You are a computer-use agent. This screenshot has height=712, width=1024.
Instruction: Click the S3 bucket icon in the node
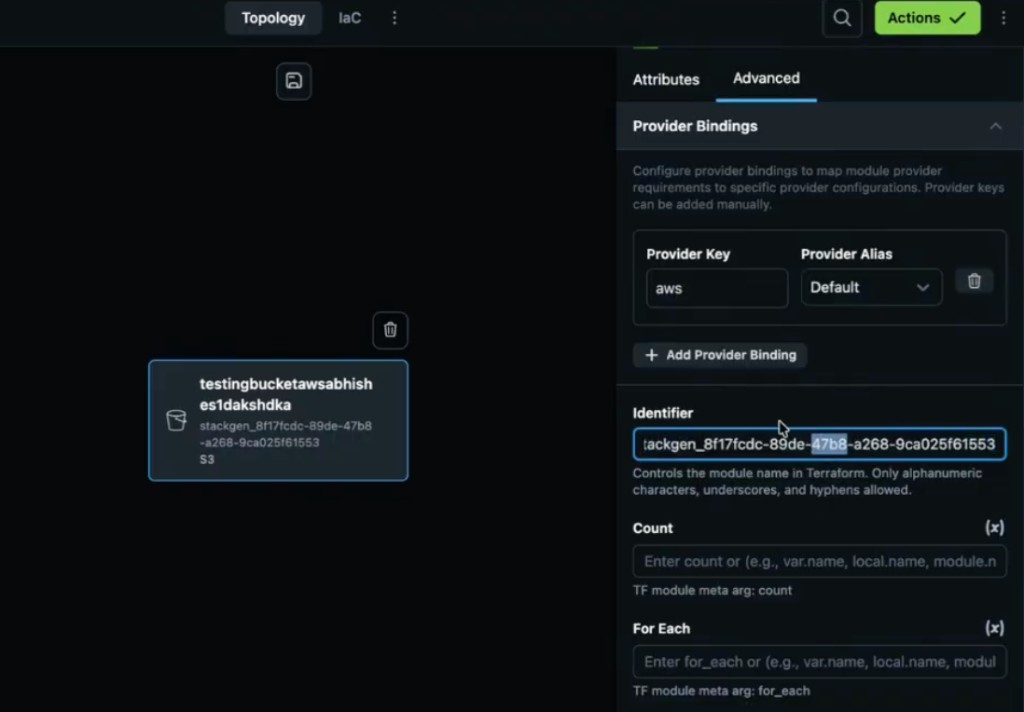(x=176, y=420)
